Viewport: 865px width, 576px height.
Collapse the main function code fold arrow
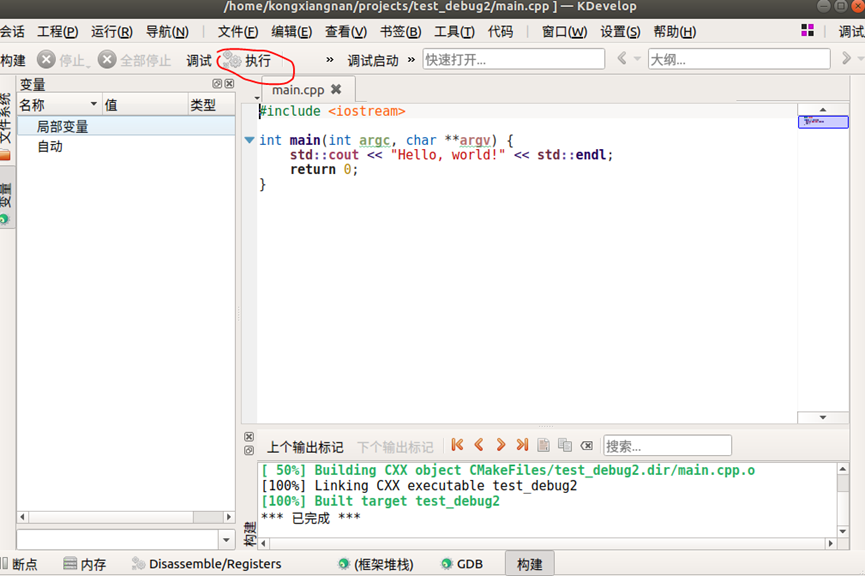click(248, 140)
